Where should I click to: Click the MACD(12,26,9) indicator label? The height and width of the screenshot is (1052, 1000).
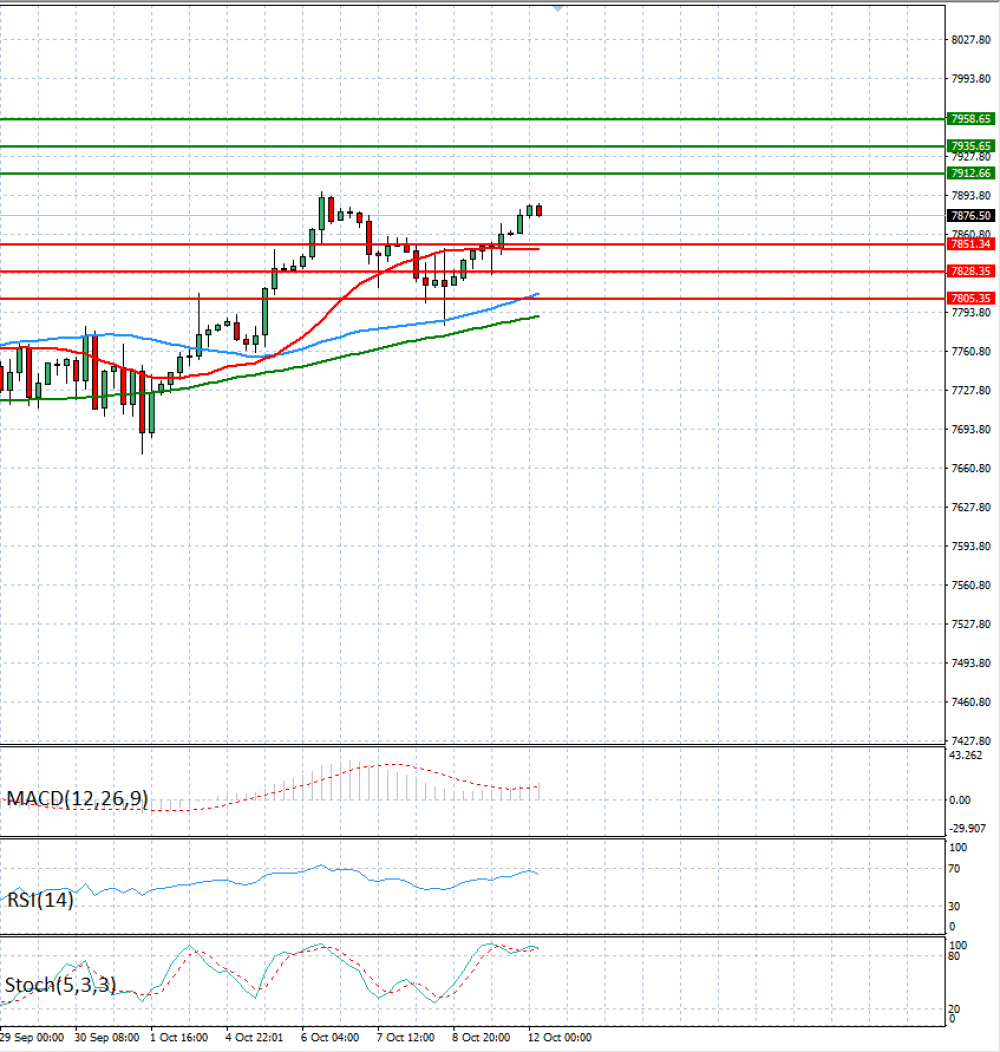[77, 798]
